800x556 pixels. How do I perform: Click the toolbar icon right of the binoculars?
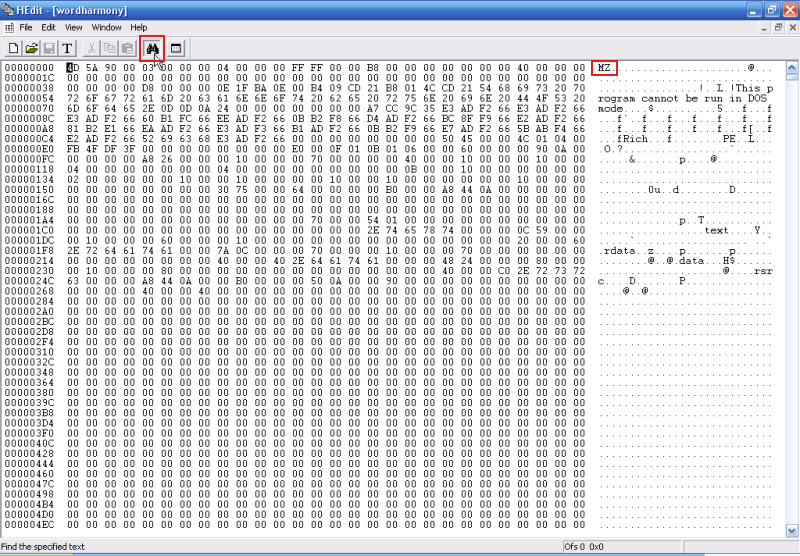tap(176, 48)
